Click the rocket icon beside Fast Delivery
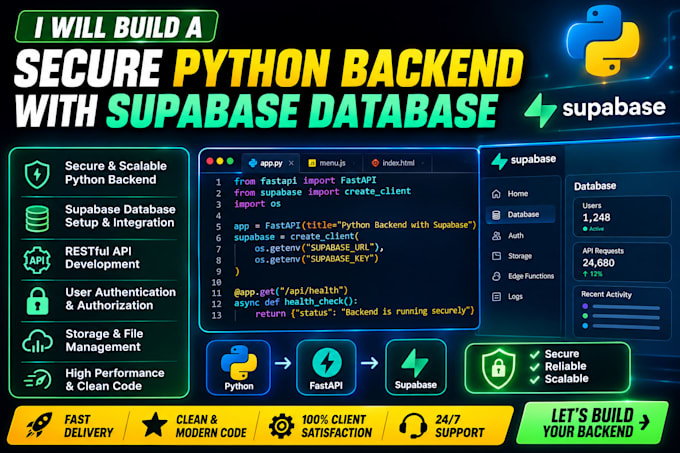This screenshot has height=453, width=680. click(39, 425)
